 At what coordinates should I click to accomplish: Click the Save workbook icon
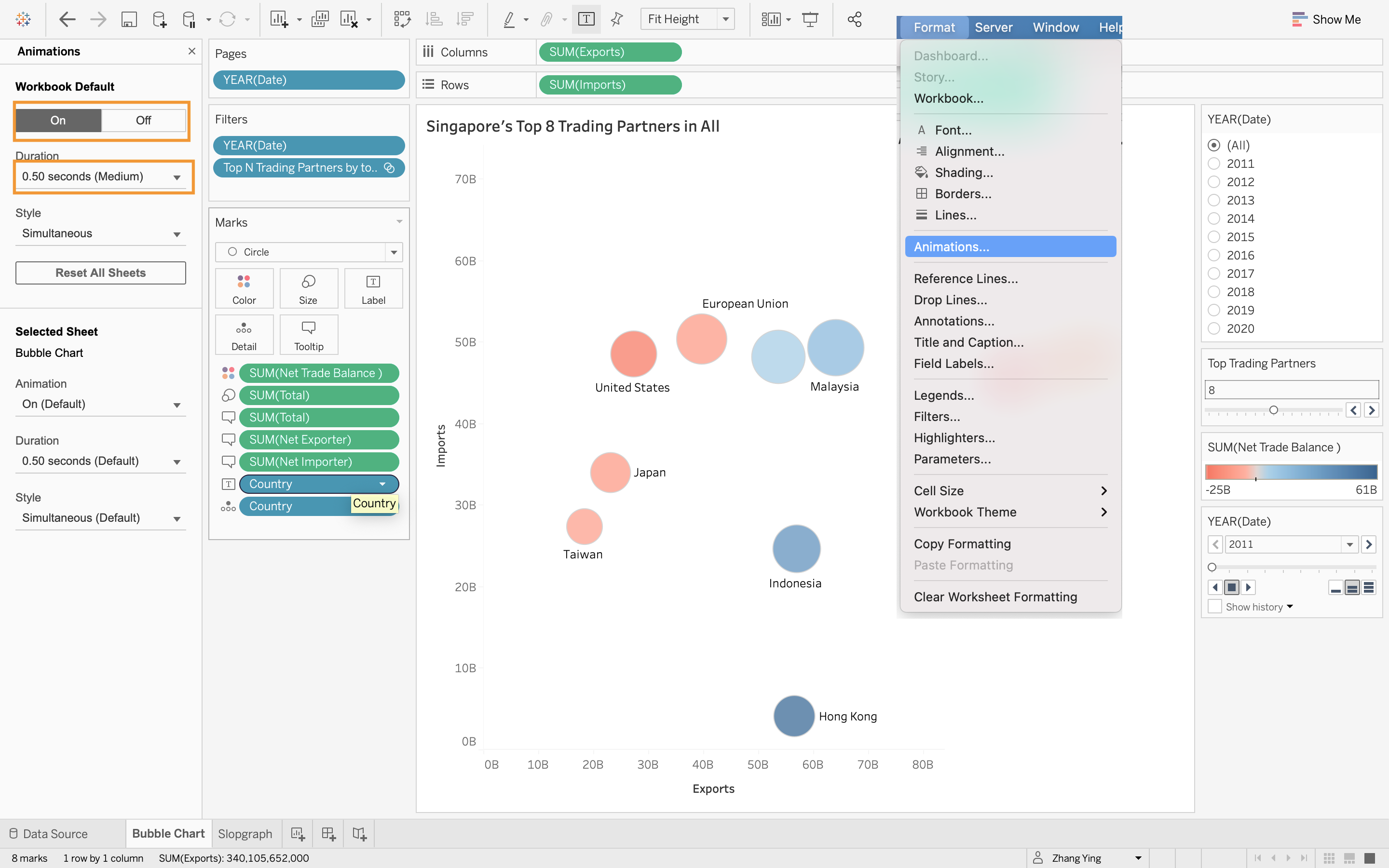[x=129, y=19]
